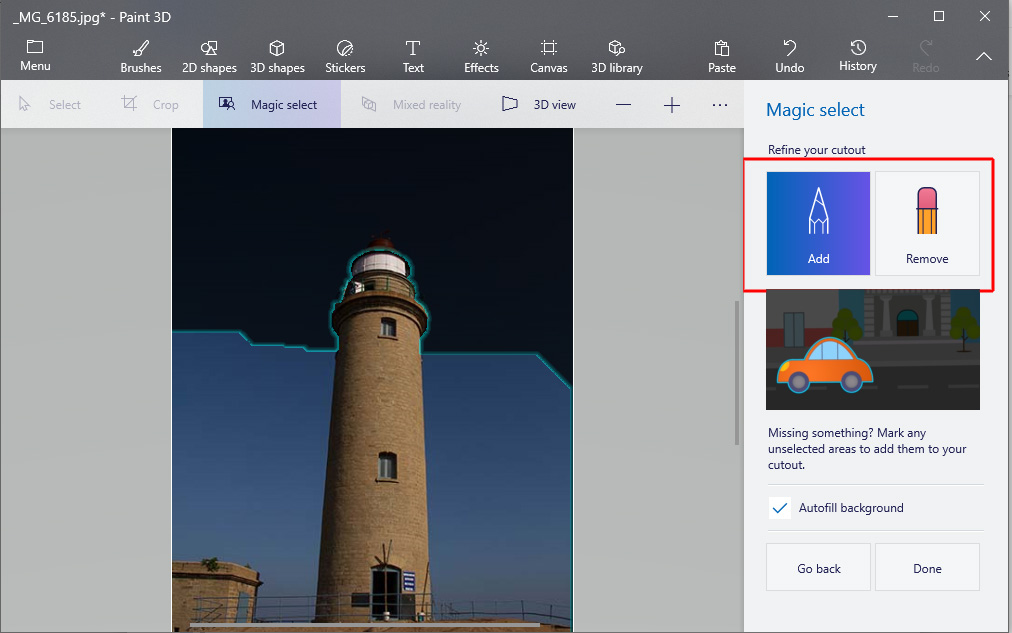Screen dimensions: 1012x633
Task: Select the Text tool
Action: (x=413, y=56)
